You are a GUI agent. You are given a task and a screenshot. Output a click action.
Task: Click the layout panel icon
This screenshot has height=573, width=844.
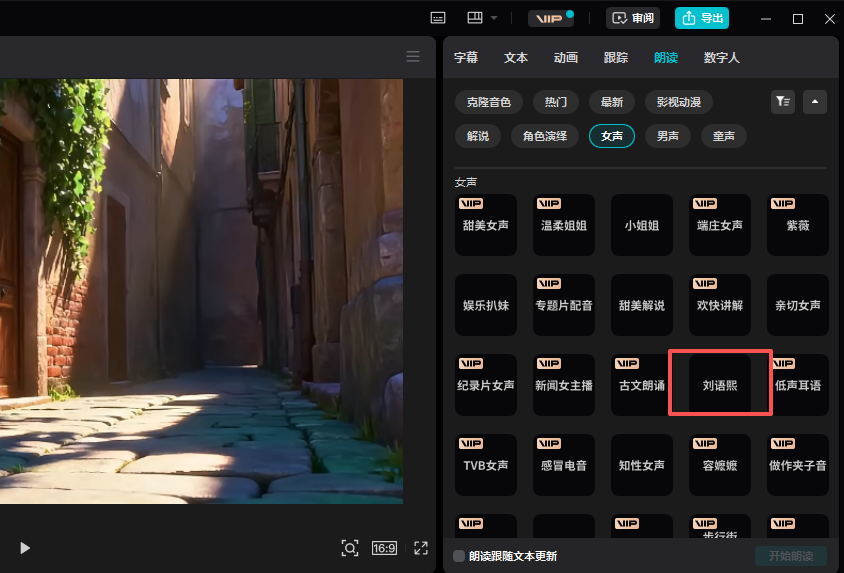pos(474,18)
